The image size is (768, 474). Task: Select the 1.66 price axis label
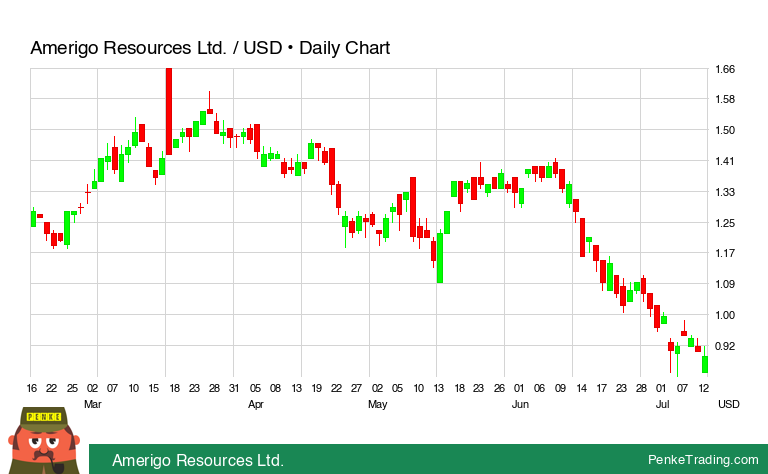[x=725, y=69]
